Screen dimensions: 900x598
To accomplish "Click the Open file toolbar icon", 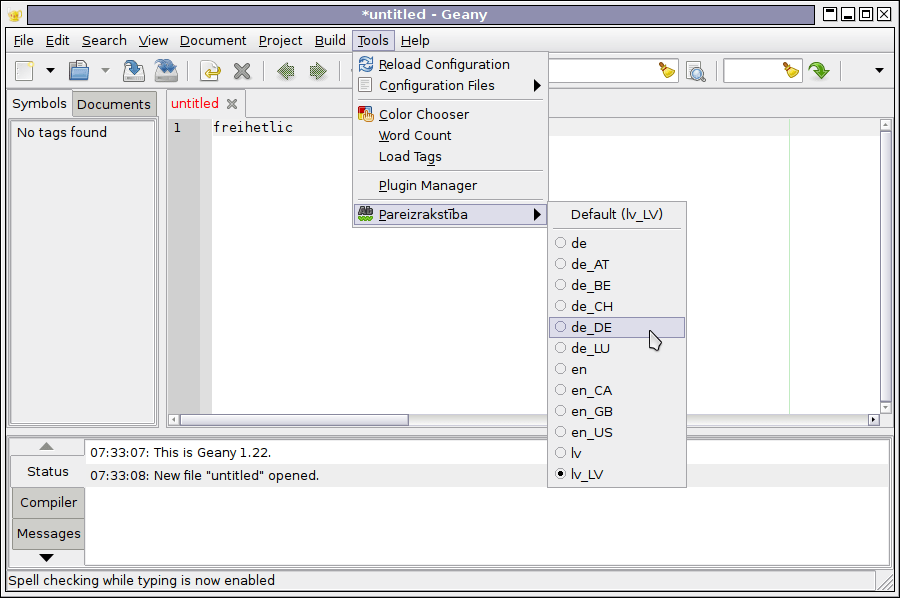I will (x=79, y=71).
